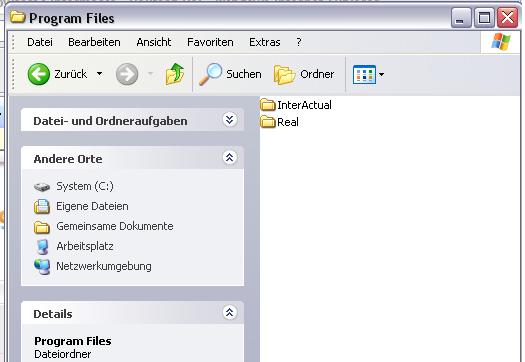Maximize the Program Files window
Image resolution: width=525 pixels, height=362 pixels.
tap(484, 18)
